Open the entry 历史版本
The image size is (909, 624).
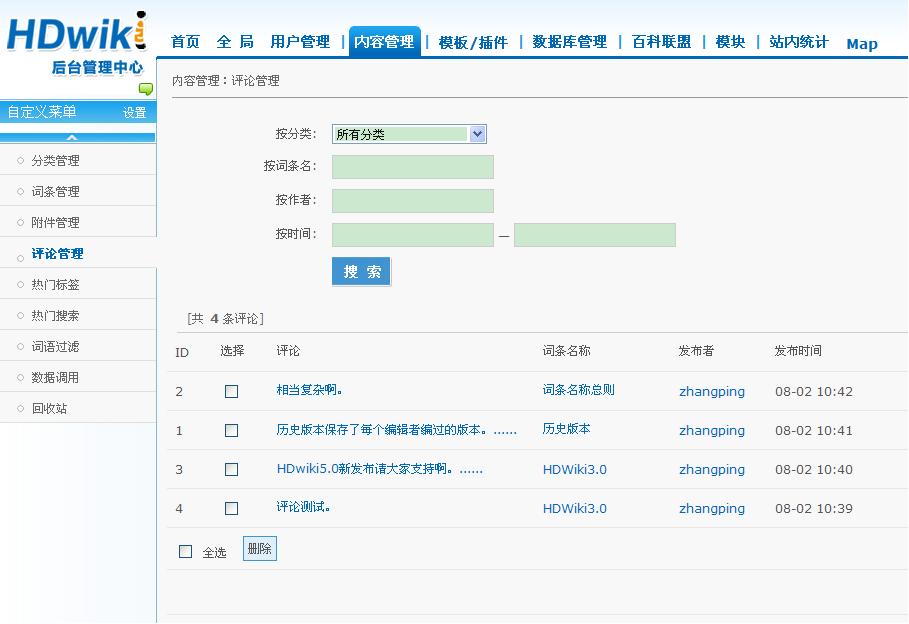pos(566,429)
